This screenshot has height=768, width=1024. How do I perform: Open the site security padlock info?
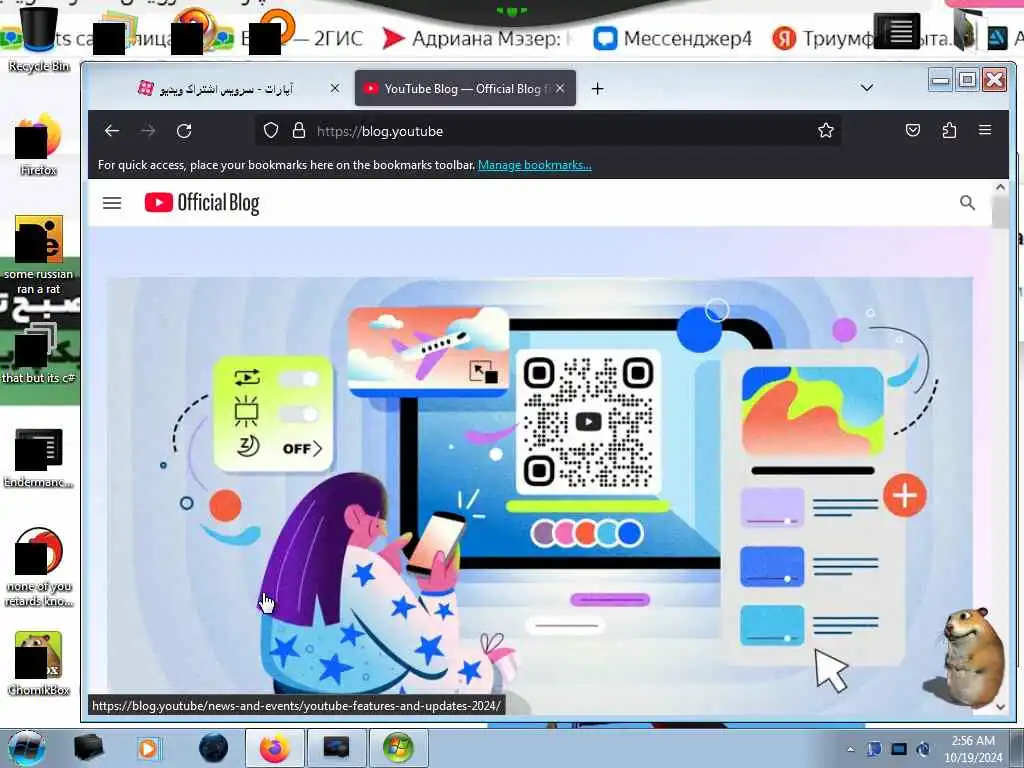pos(298,131)
